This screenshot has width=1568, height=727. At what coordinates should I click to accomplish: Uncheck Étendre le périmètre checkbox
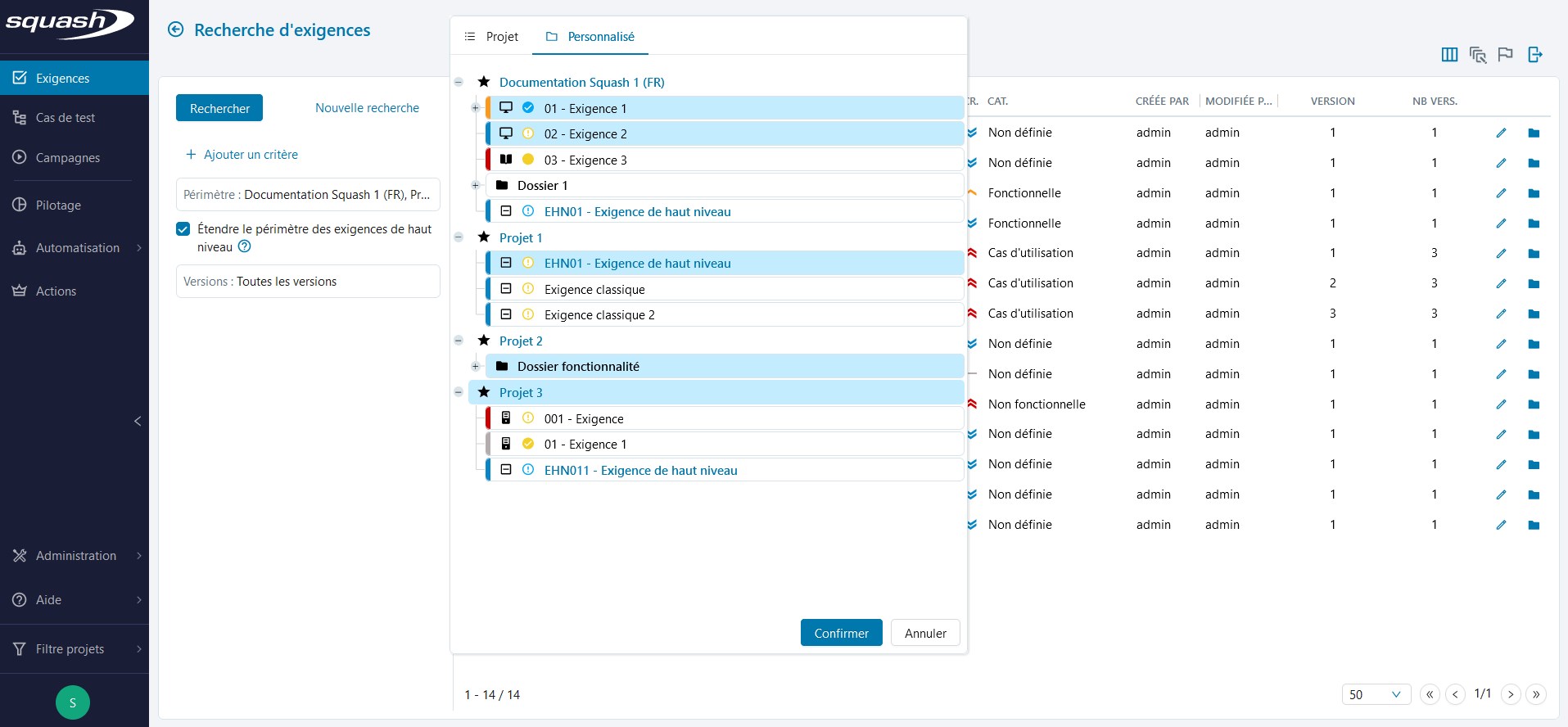(183, 229)
